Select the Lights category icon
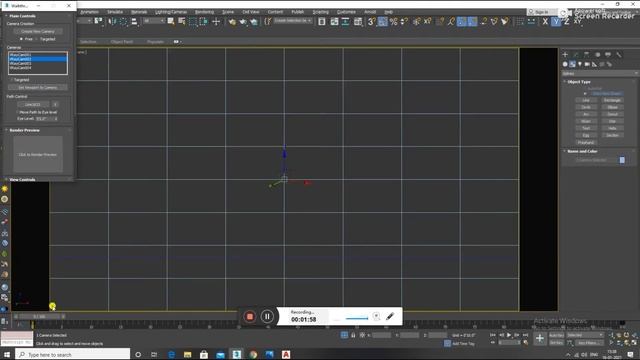 [x=580, y=64]
